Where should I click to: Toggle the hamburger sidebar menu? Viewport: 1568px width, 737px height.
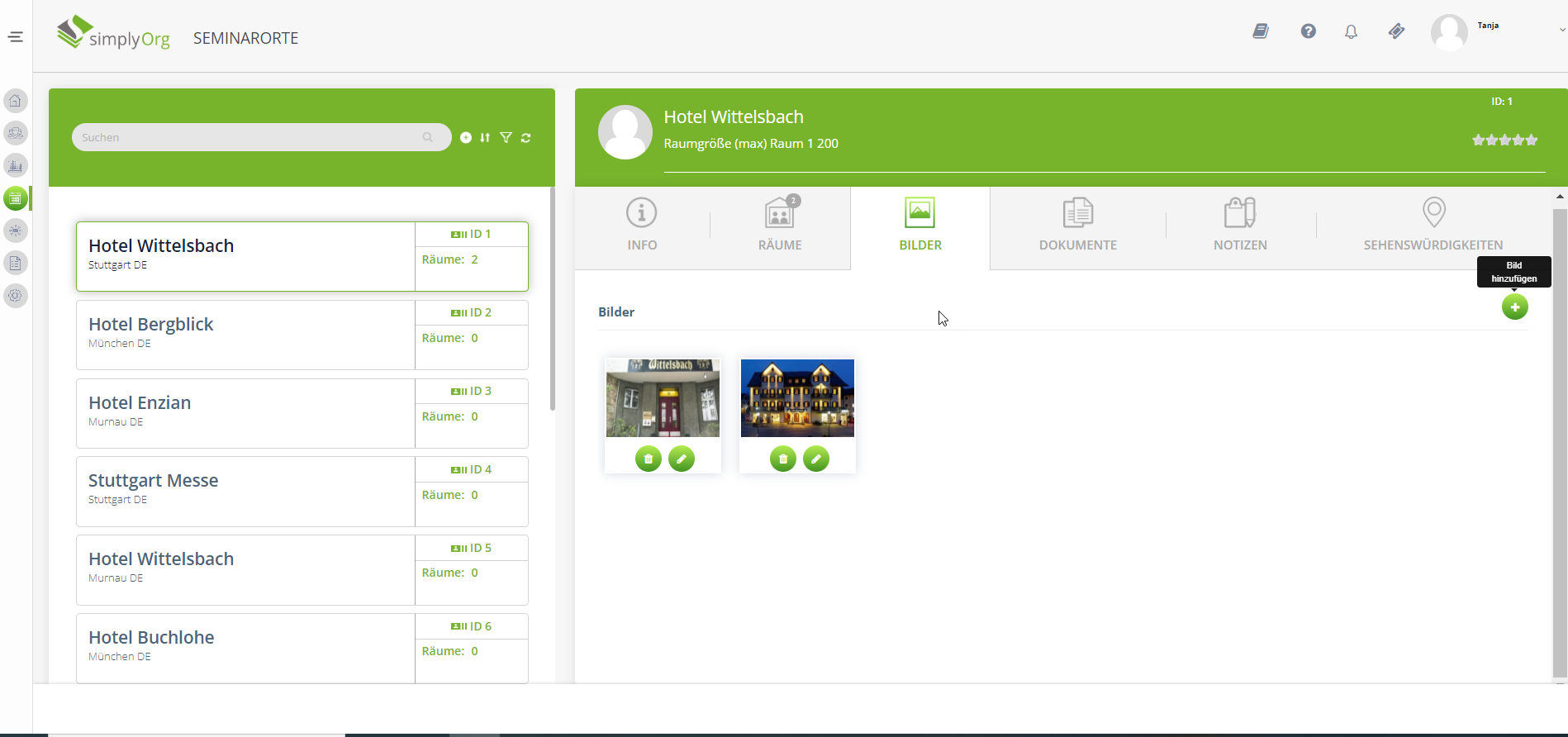pos(16,37)
